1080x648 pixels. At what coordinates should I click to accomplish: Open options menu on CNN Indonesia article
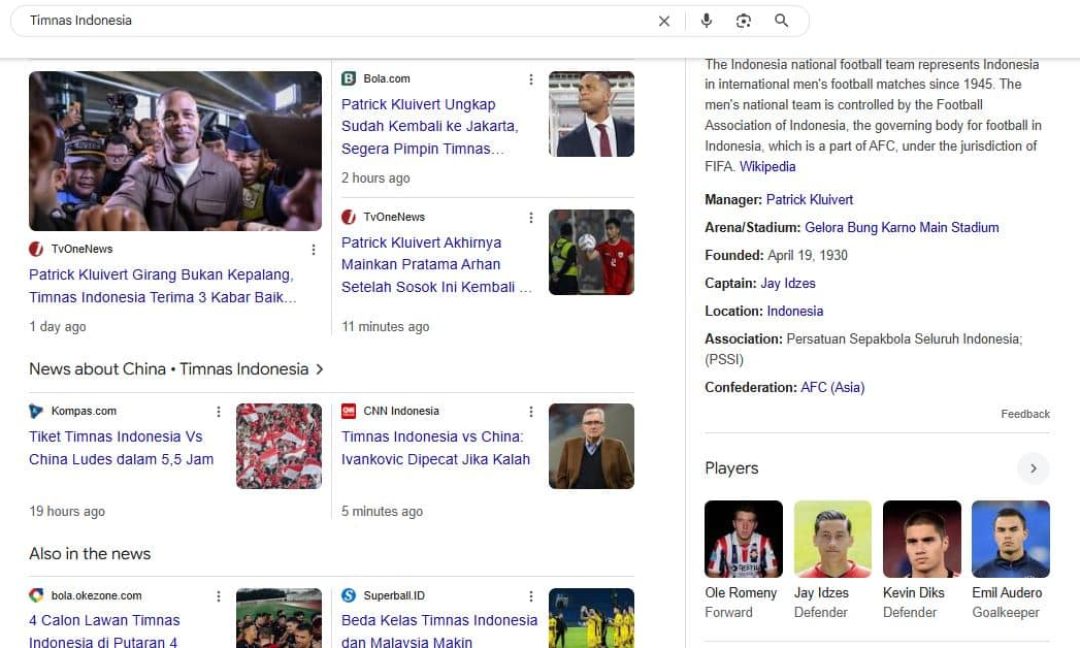click(x=531, y=411)
